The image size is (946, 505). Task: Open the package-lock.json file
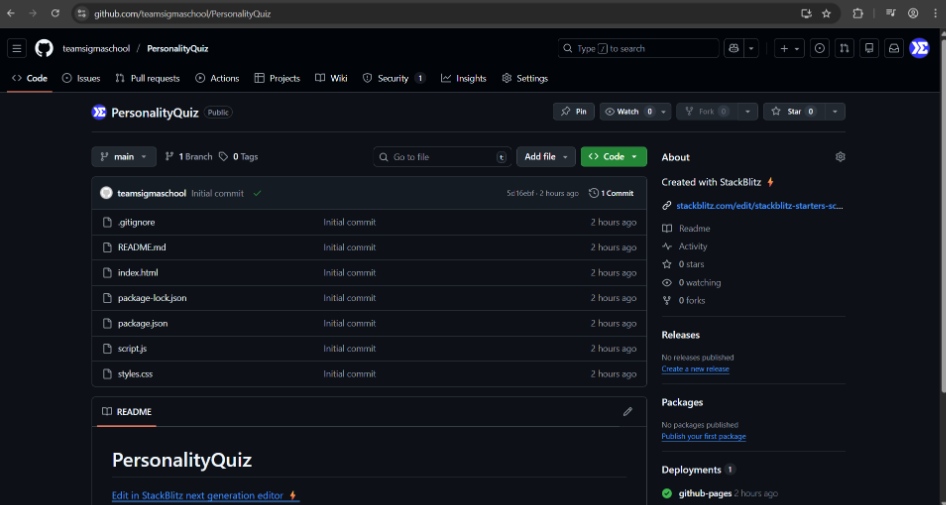[x=152, y=298]
